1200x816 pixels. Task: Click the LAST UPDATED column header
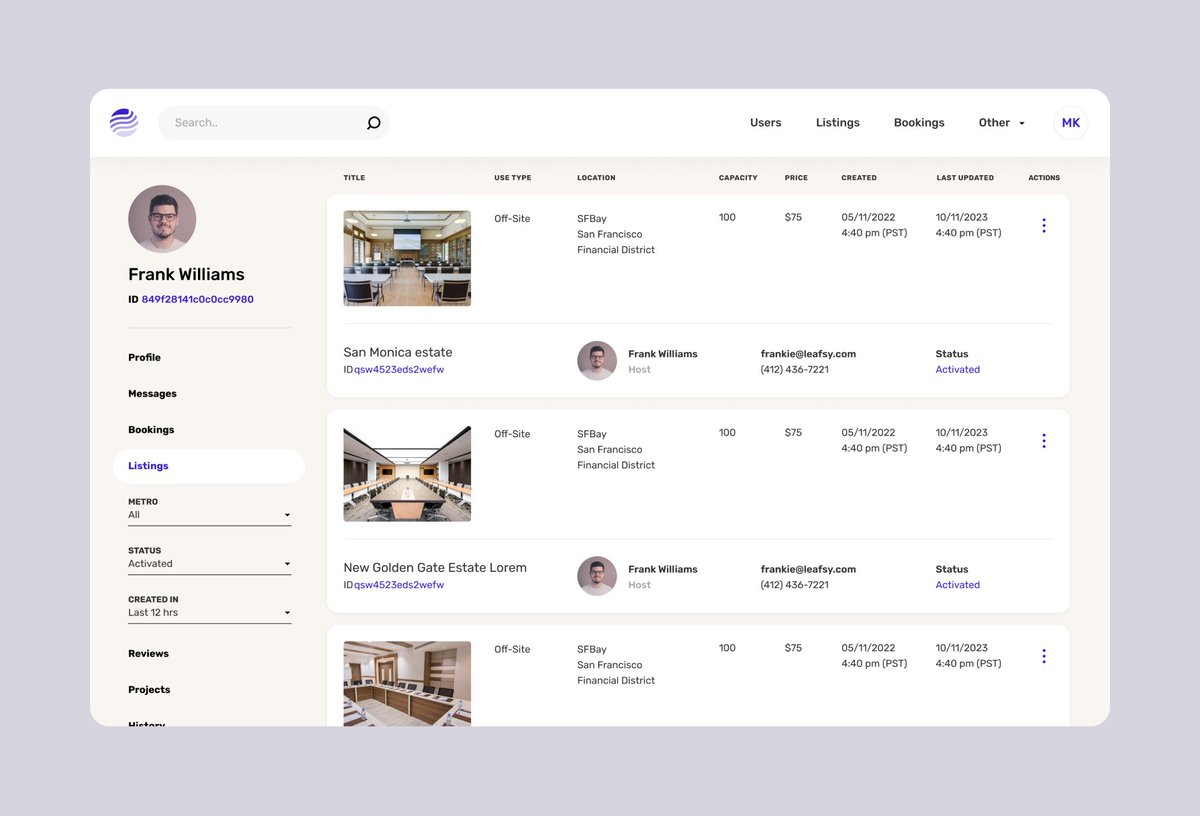(x=965, y=178)
